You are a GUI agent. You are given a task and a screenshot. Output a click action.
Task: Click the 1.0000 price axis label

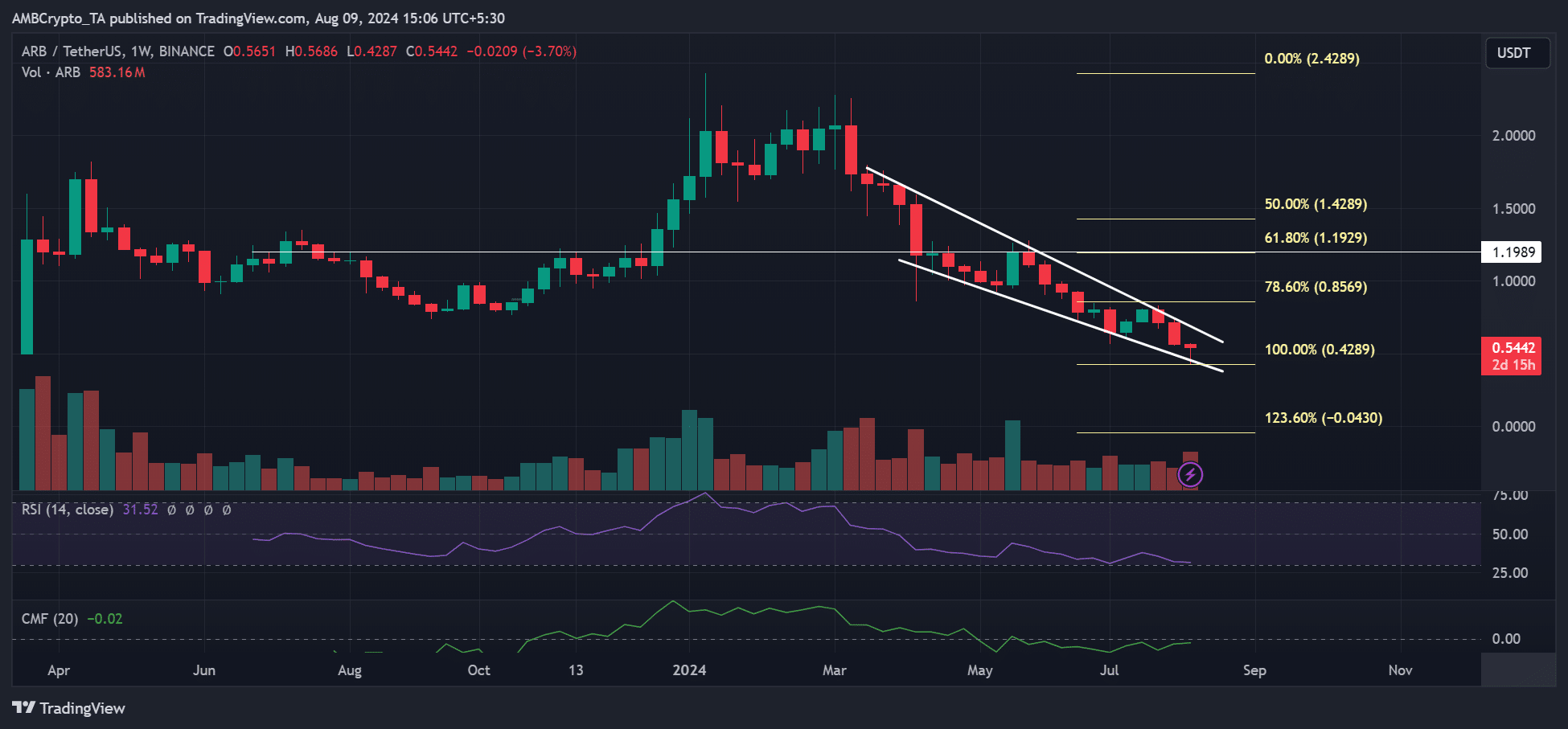[x=1514, y=281]
